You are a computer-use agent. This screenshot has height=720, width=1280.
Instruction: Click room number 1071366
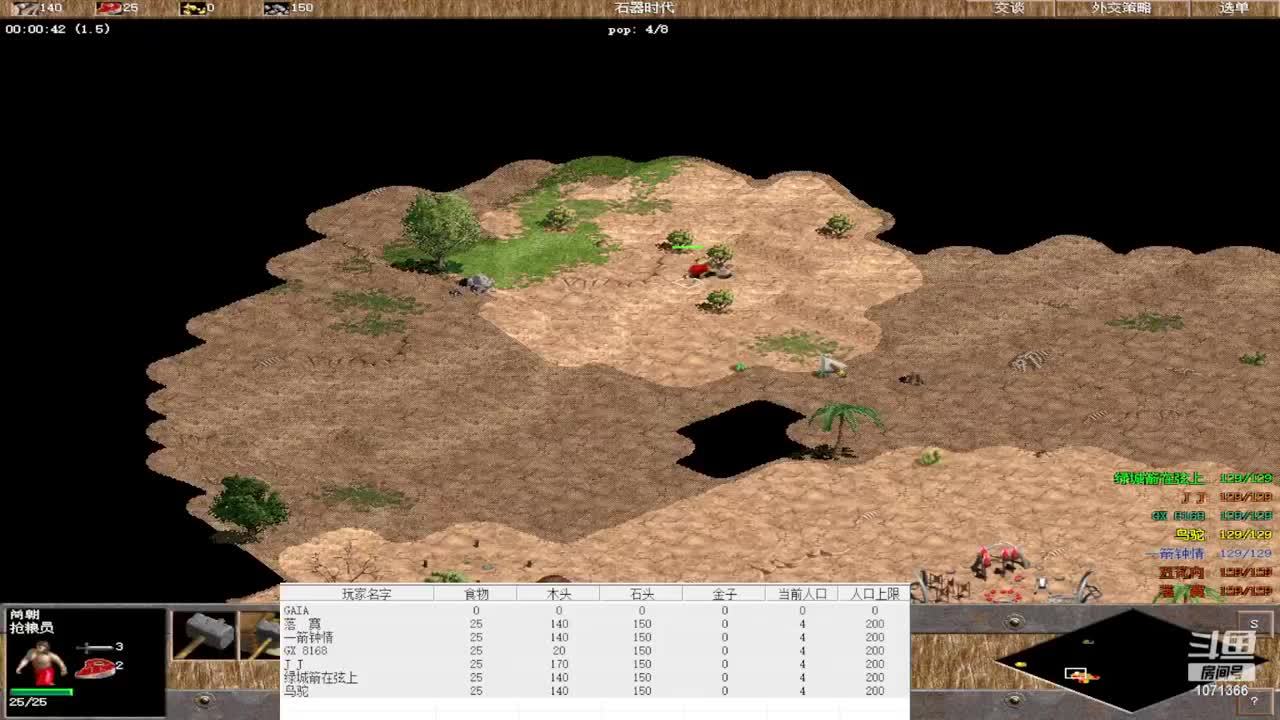click(x=1221, y=691)
